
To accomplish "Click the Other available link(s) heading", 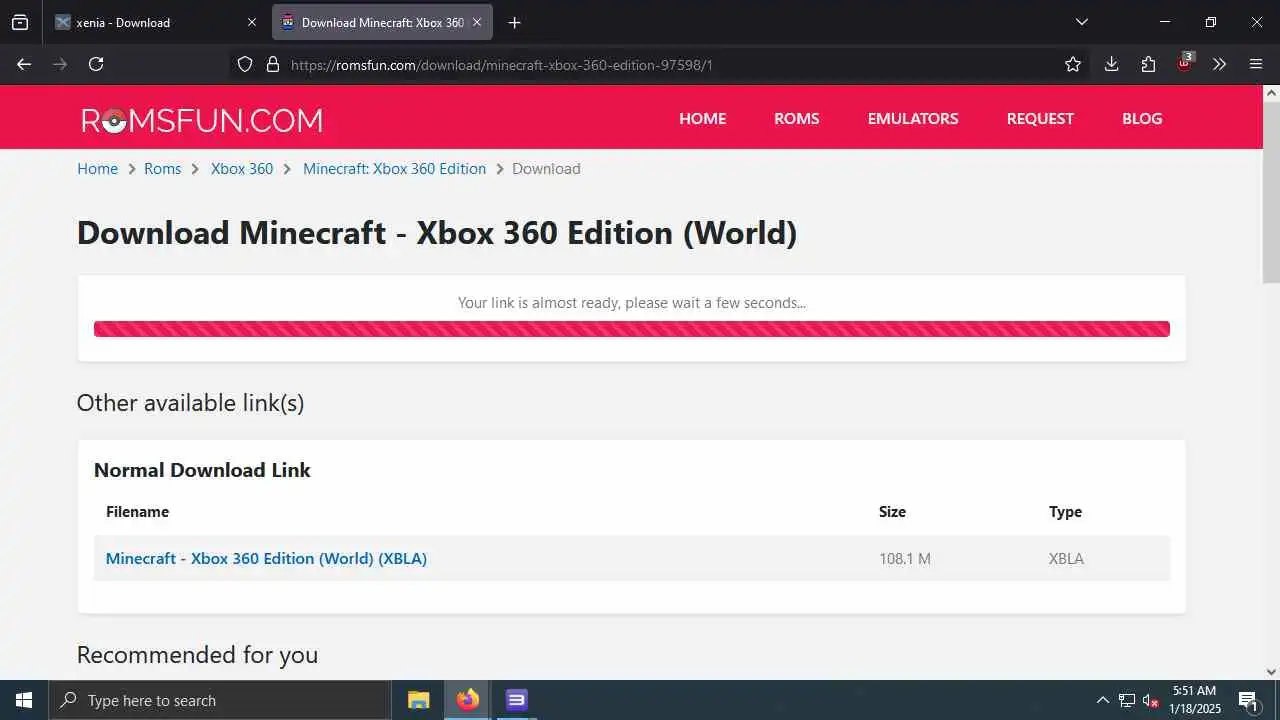I will point(190,403).
